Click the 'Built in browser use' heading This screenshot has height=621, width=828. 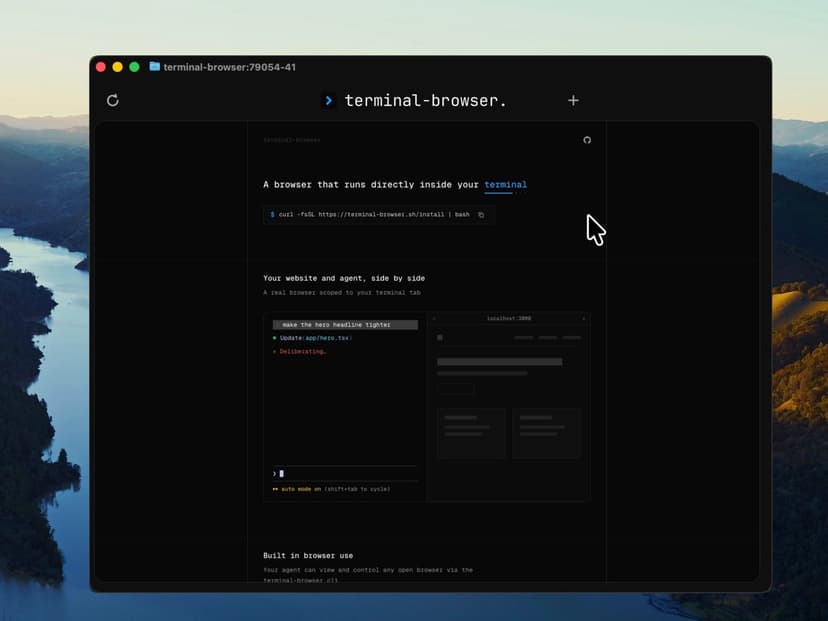pyautogui.click(x=308, y=556)
